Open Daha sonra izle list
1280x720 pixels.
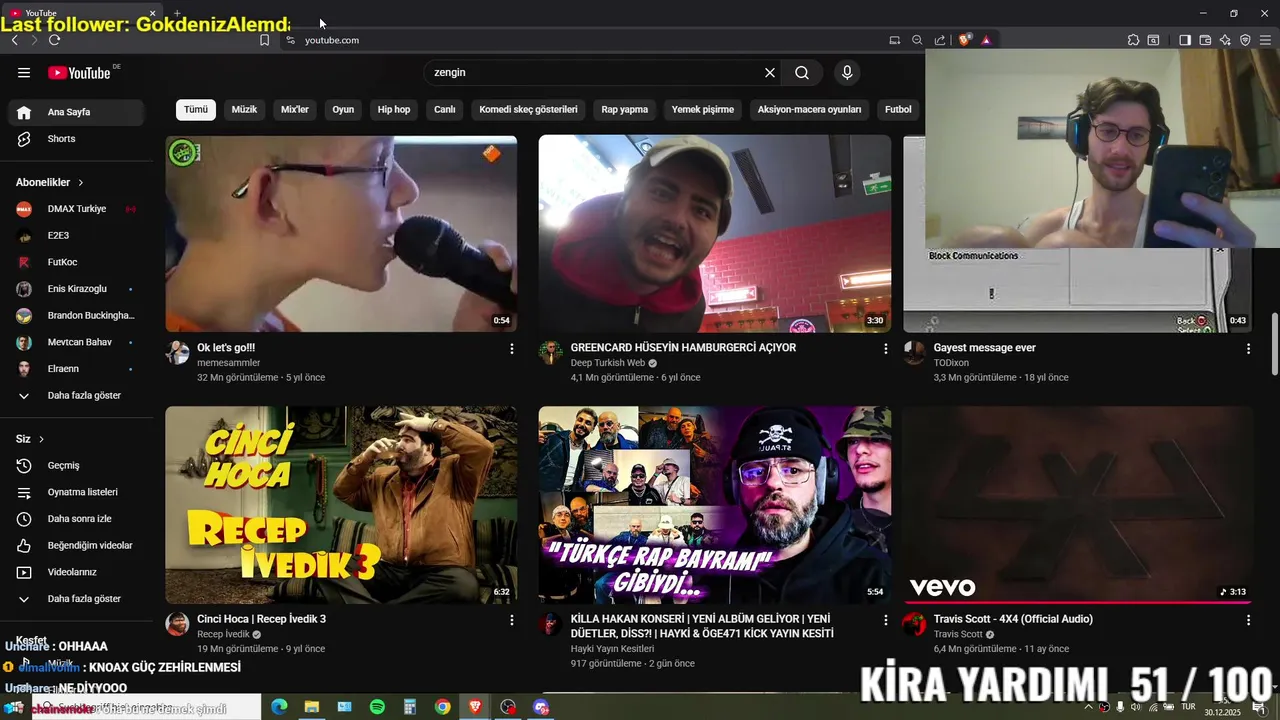click(x=76, y=519)
